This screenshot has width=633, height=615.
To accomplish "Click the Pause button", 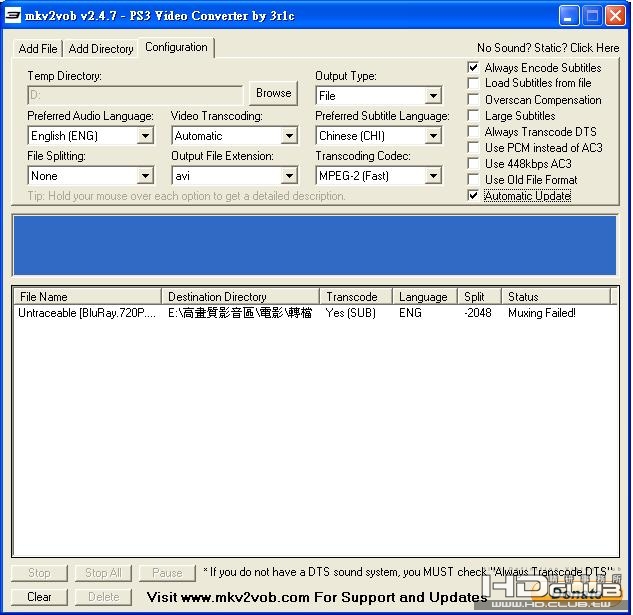I will (x=167, y=573).
